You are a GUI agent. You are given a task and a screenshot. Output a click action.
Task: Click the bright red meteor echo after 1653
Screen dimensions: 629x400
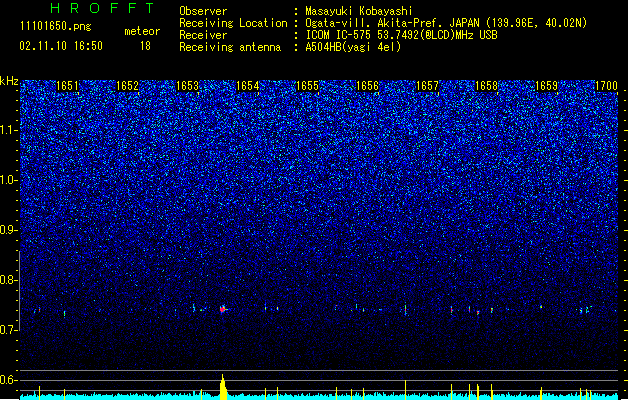click(223, 309)
